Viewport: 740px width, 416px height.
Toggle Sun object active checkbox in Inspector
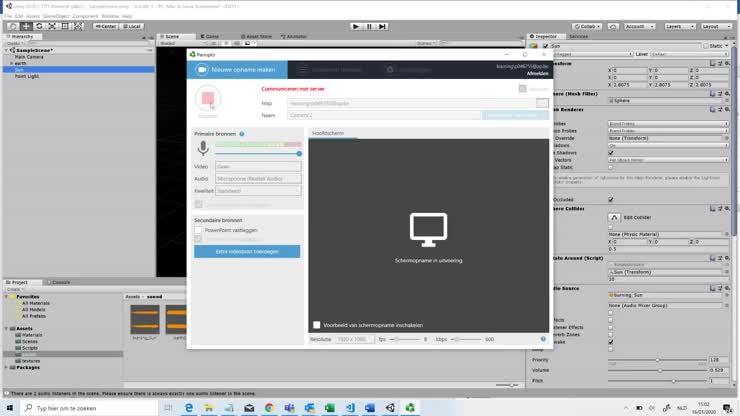(546, 46)
